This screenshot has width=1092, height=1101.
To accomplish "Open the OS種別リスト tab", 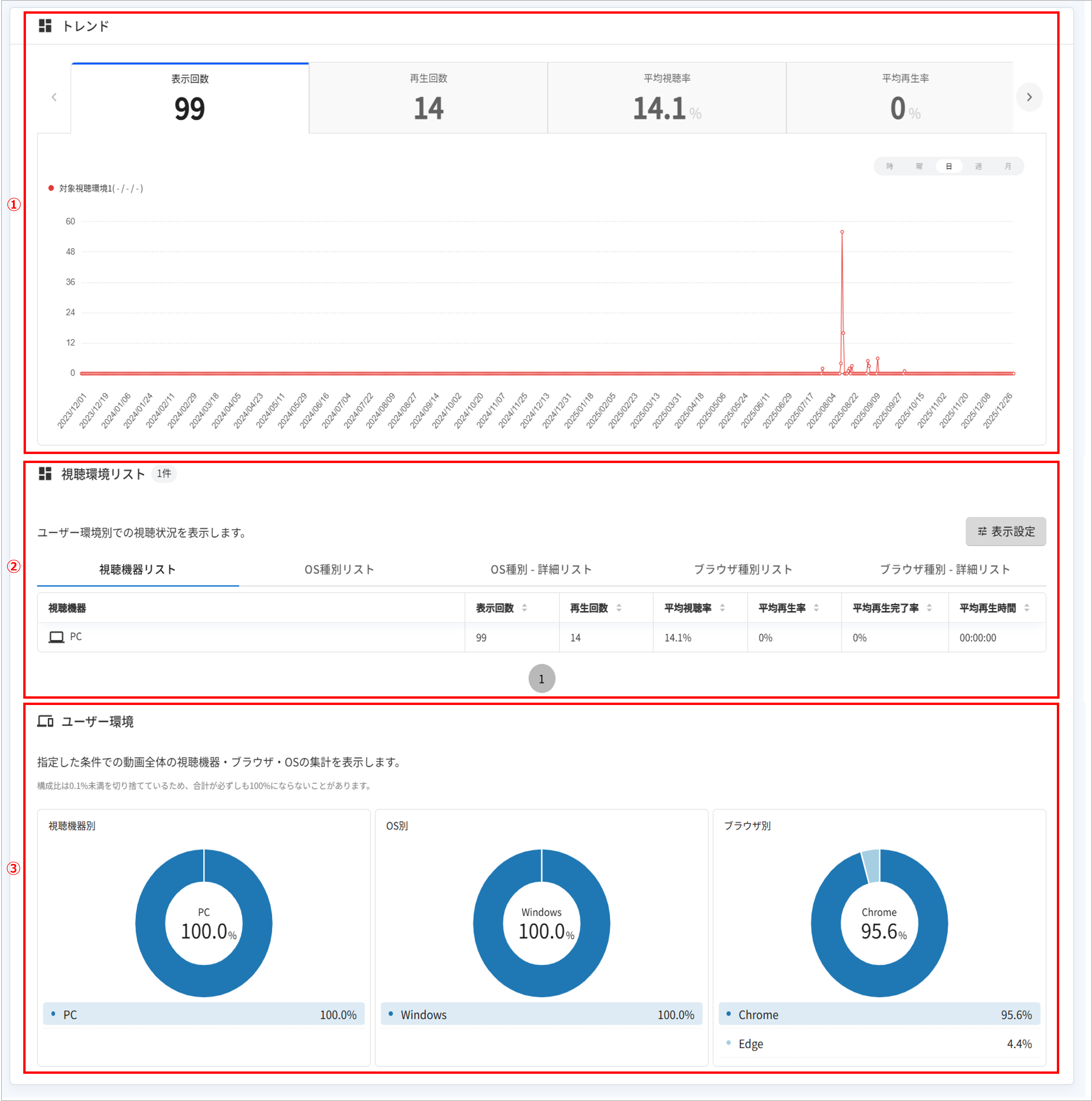I will point(339,569).
